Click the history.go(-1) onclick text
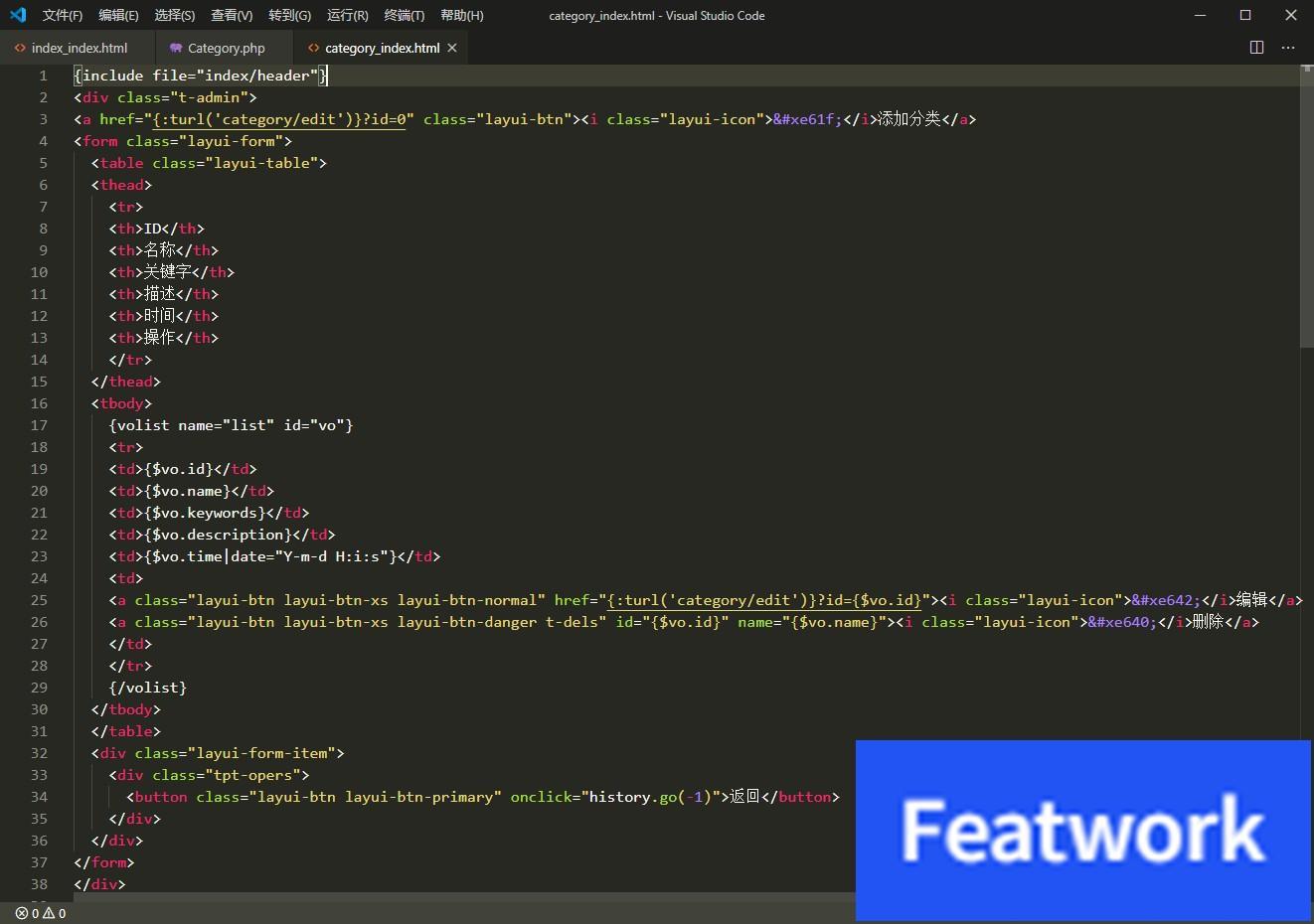The width and height of the screenshot is (1314, 924). pyautogui.click(x=651, y=797)
